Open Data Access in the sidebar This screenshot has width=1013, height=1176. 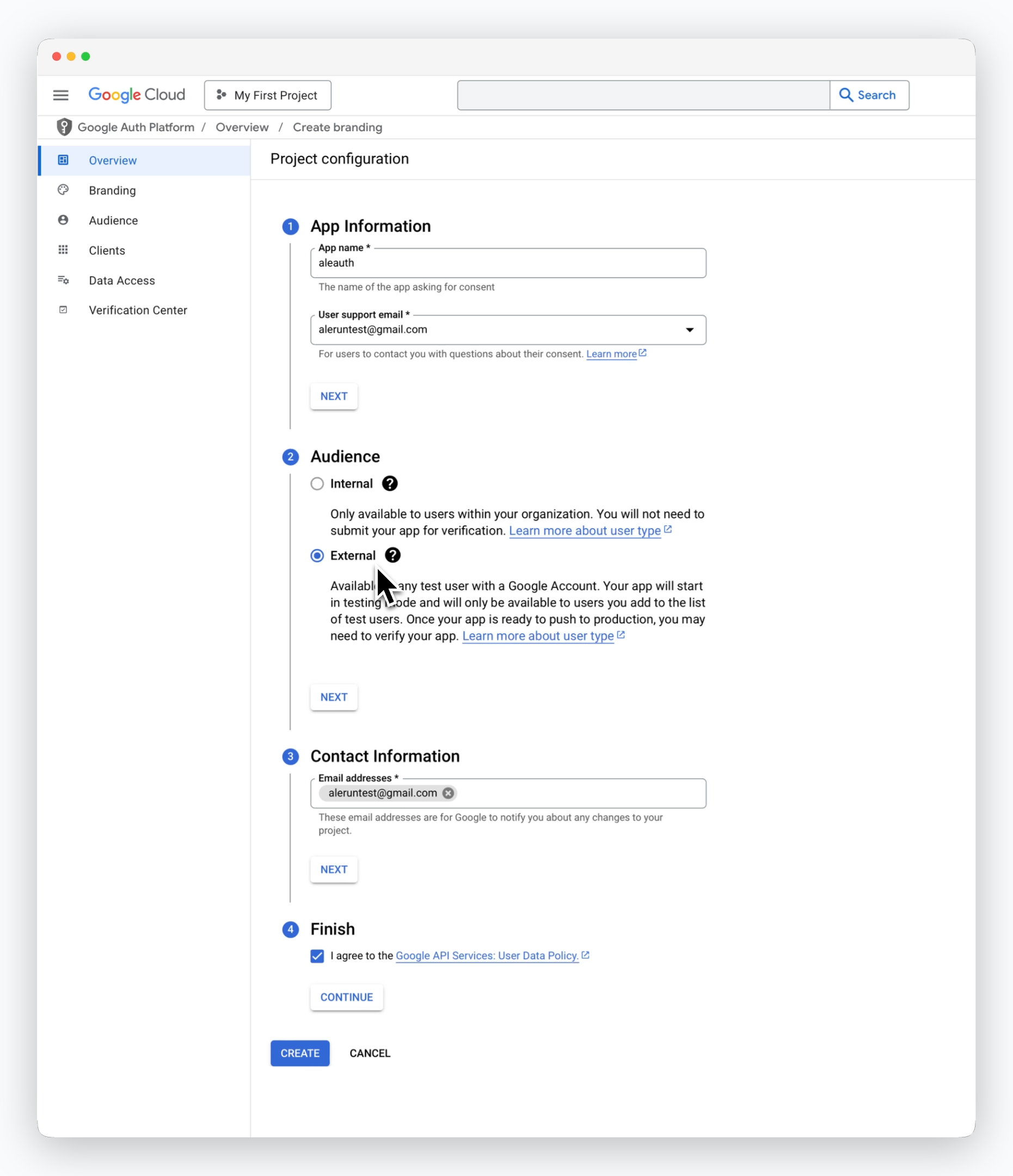pos(145,280)
